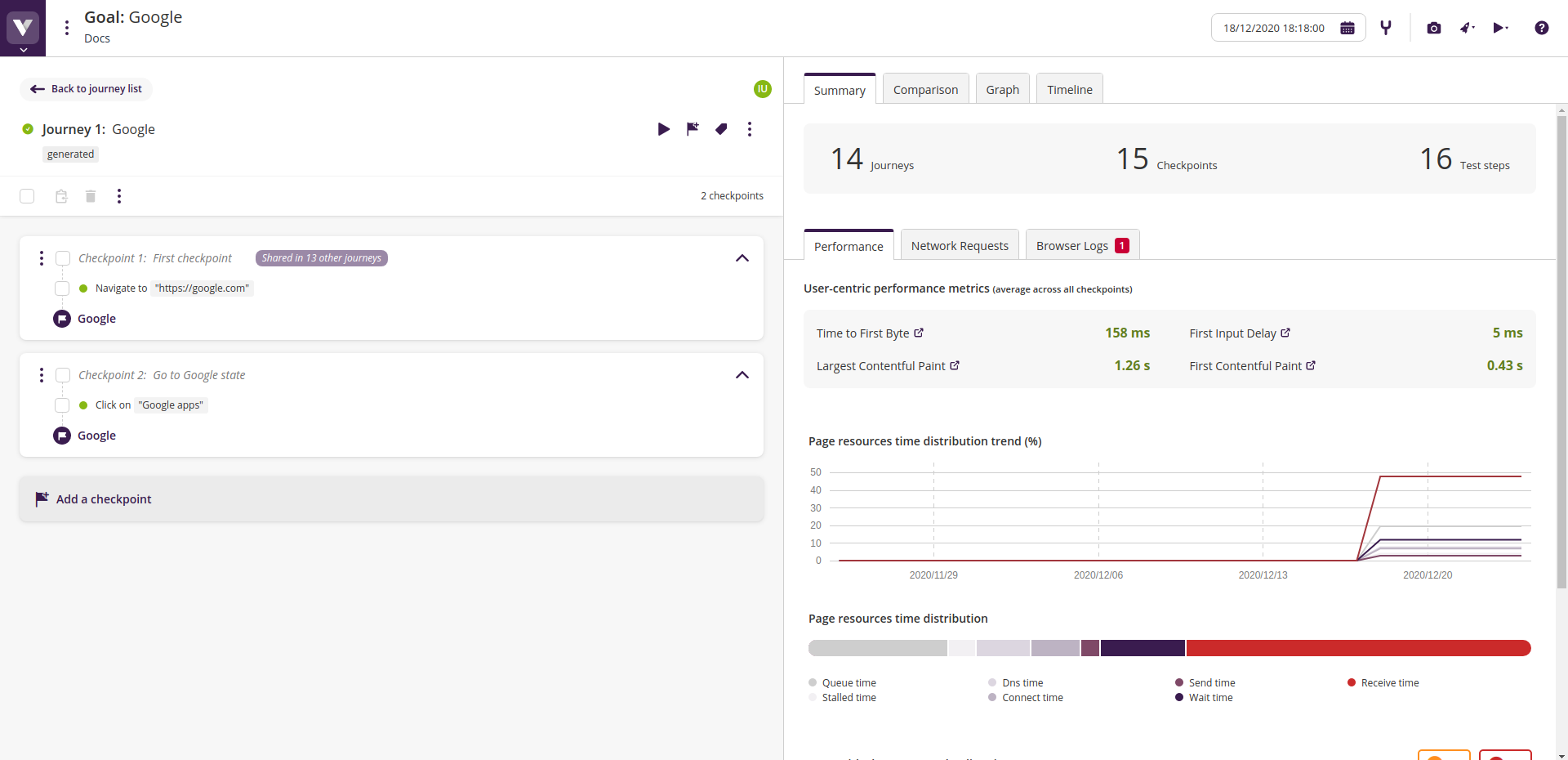
Task: Click the add checkpoint flag icon in journey header
Action: (x=693, y=129)
